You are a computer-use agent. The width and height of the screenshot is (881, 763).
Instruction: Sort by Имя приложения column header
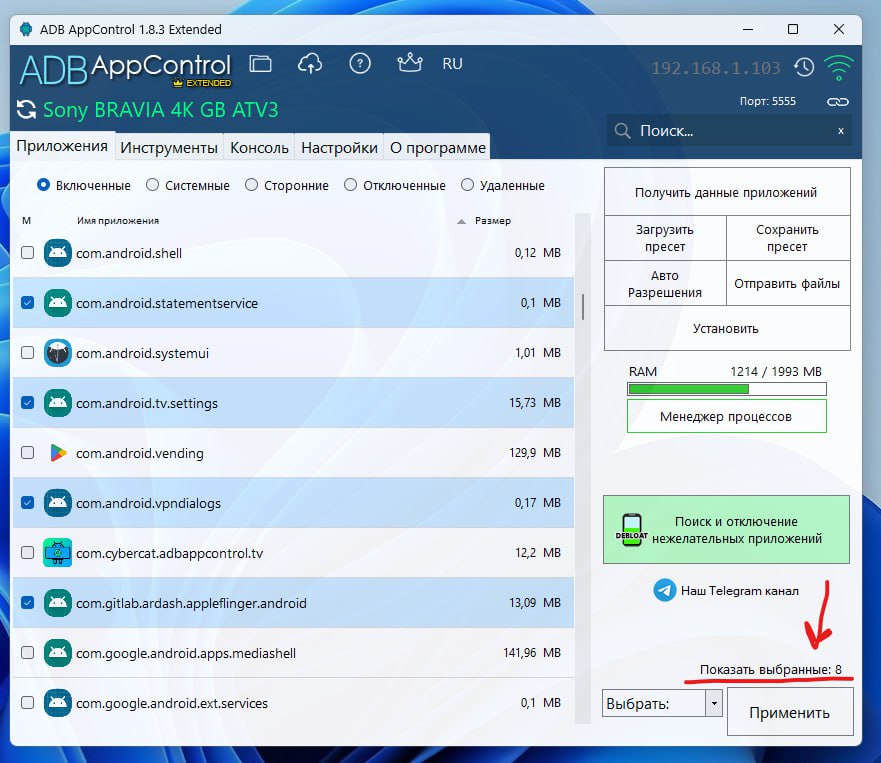point(118,221)
